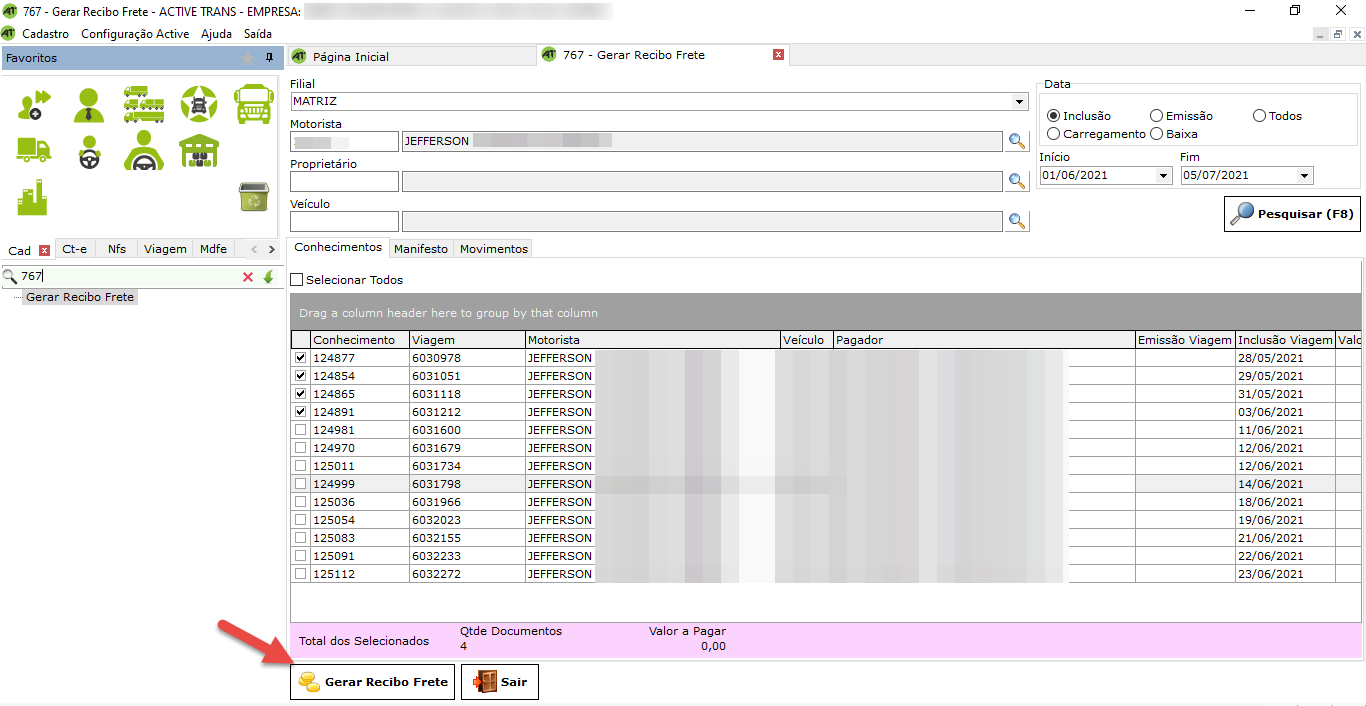Switch to the Manifesto tab
The width and height of the screenshot is (1366, 706).
click(421, 249)
